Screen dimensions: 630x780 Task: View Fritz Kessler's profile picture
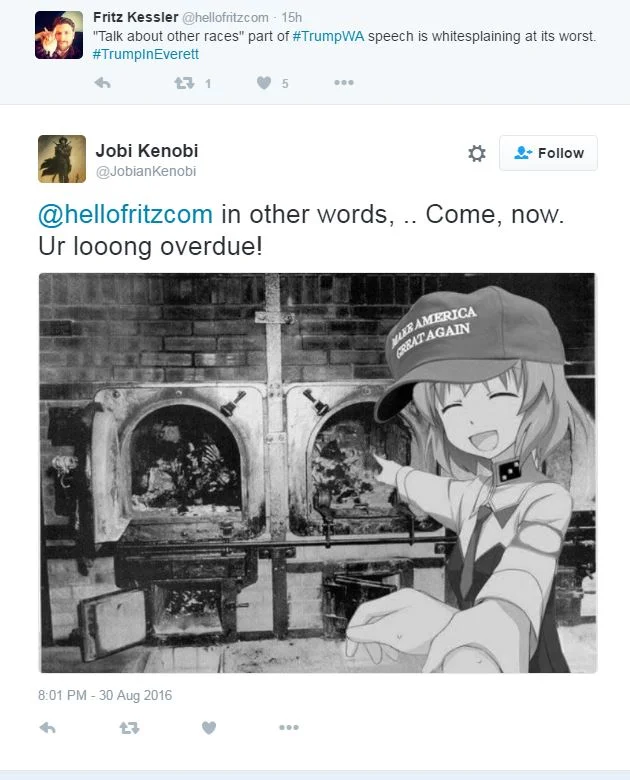59,35
